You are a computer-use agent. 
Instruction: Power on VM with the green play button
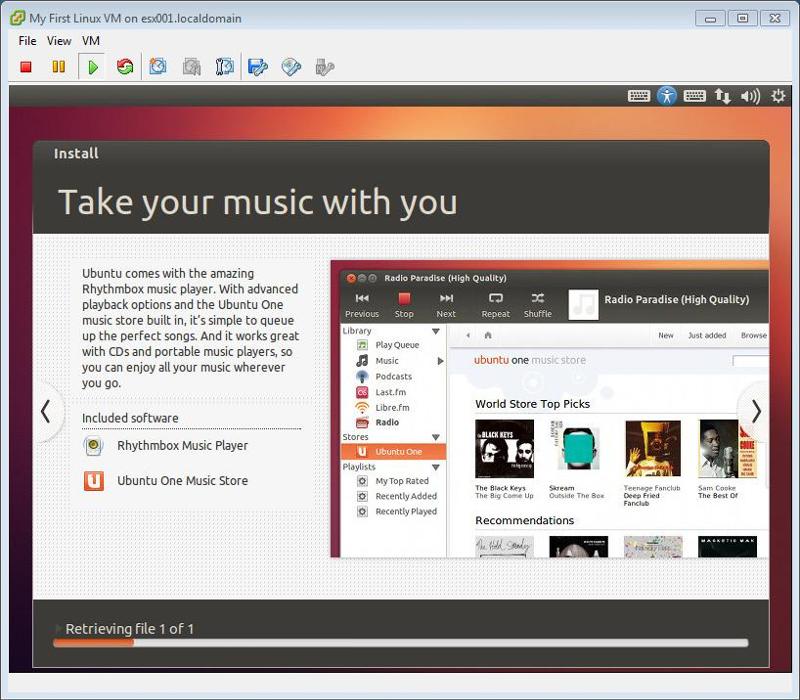92,67
